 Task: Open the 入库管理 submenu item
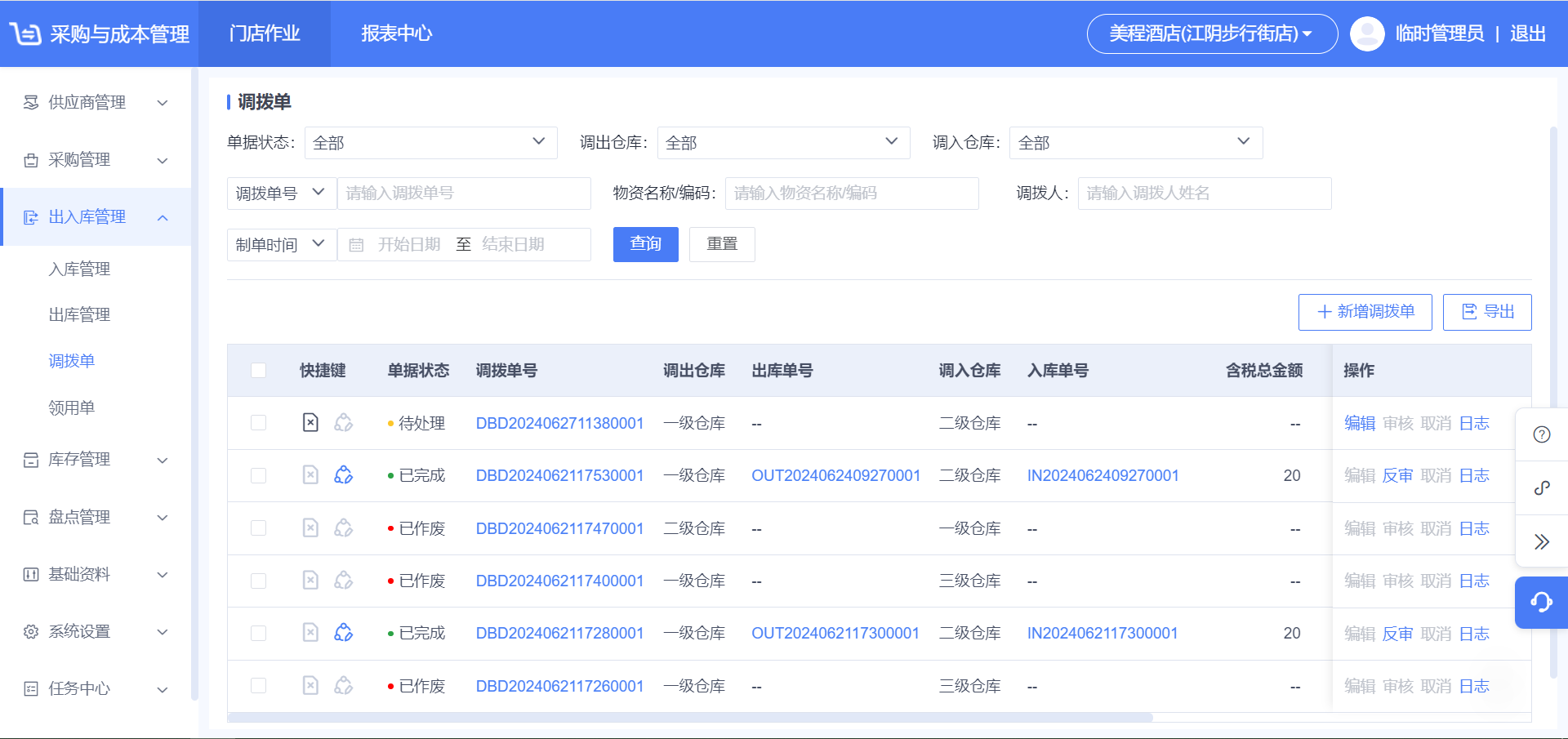tap(79, 269)
